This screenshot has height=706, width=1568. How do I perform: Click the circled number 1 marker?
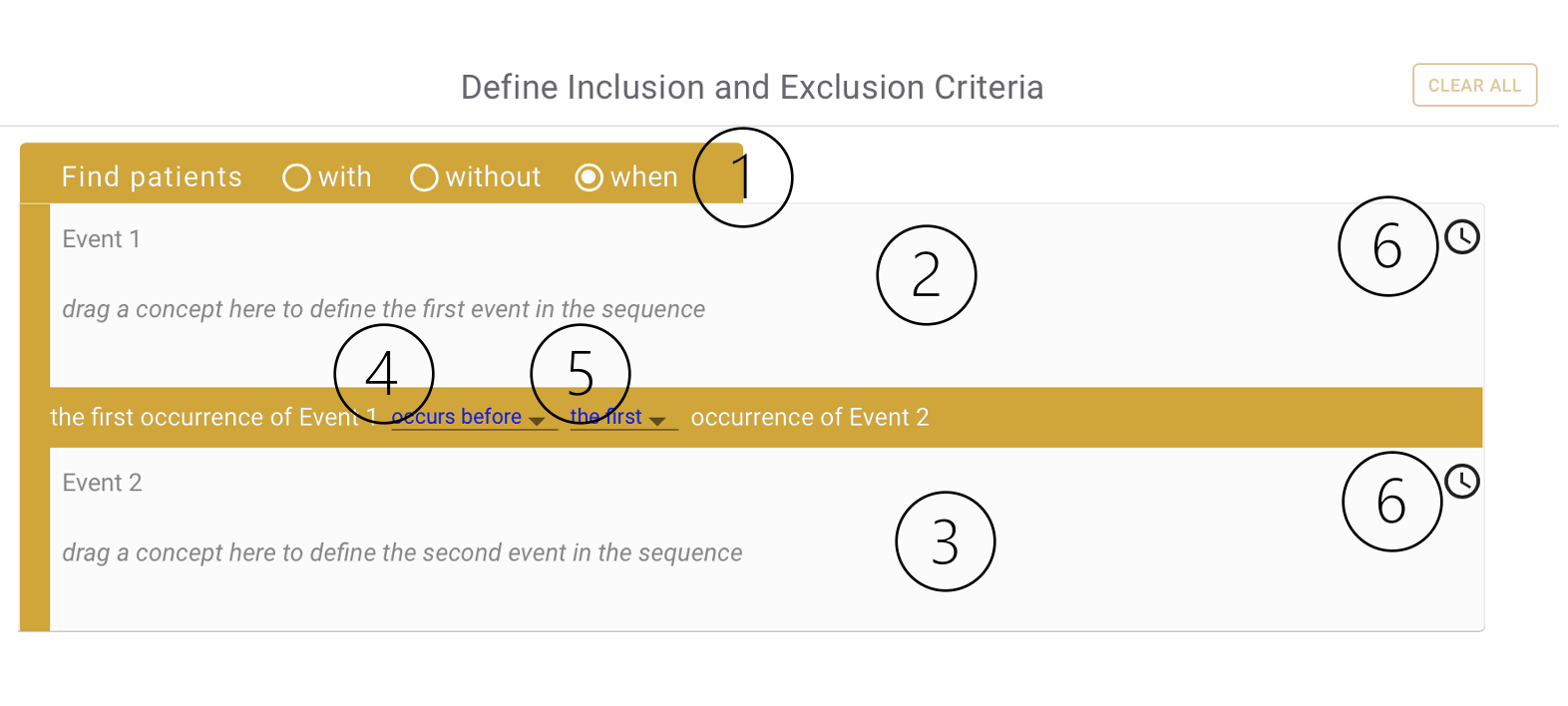(x=743, y=177)
